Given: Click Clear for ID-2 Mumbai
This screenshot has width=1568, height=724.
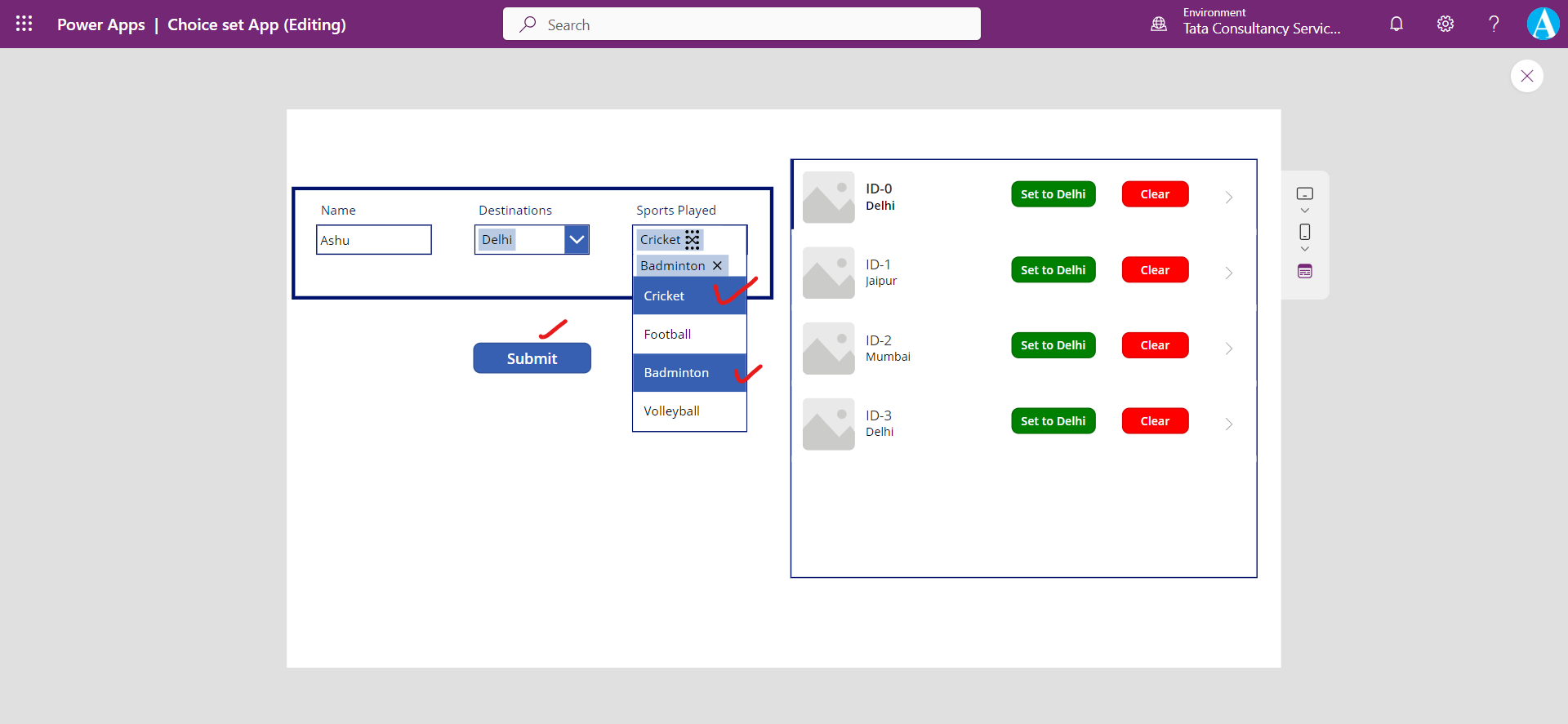Looking at the screenshot, I should click(1155, 345).
